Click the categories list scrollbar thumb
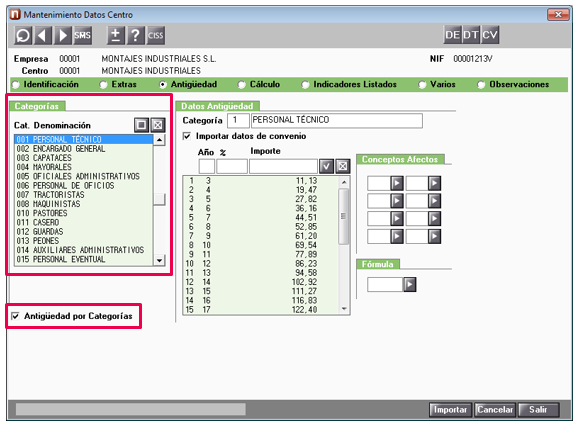This screenshot has height=428, width=581. (159, 199)
